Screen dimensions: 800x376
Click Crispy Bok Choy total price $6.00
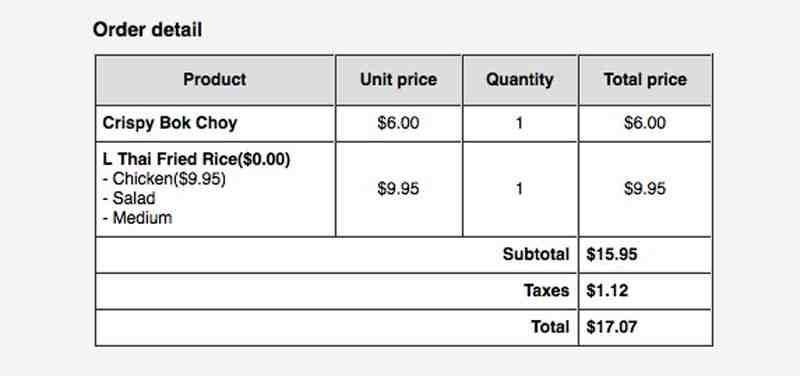645,123
